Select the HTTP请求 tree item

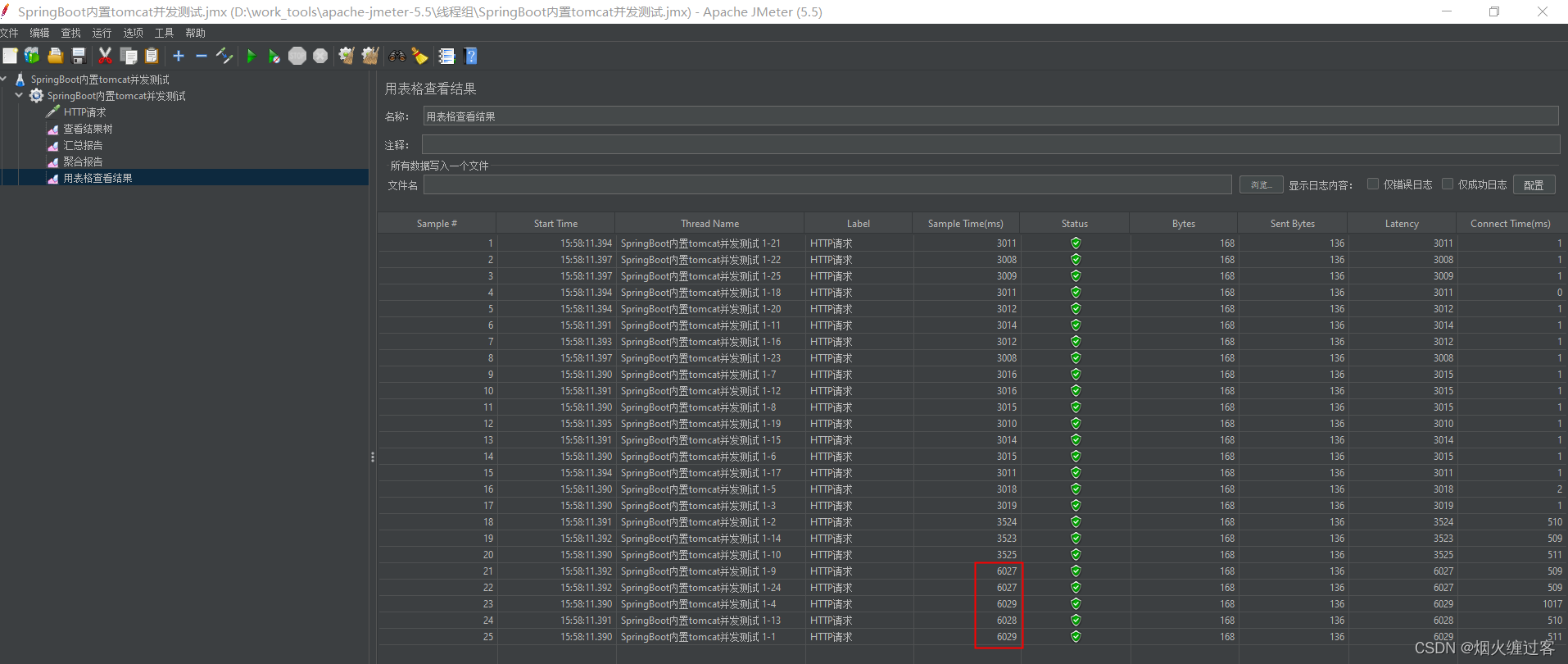tap(84, 112)
